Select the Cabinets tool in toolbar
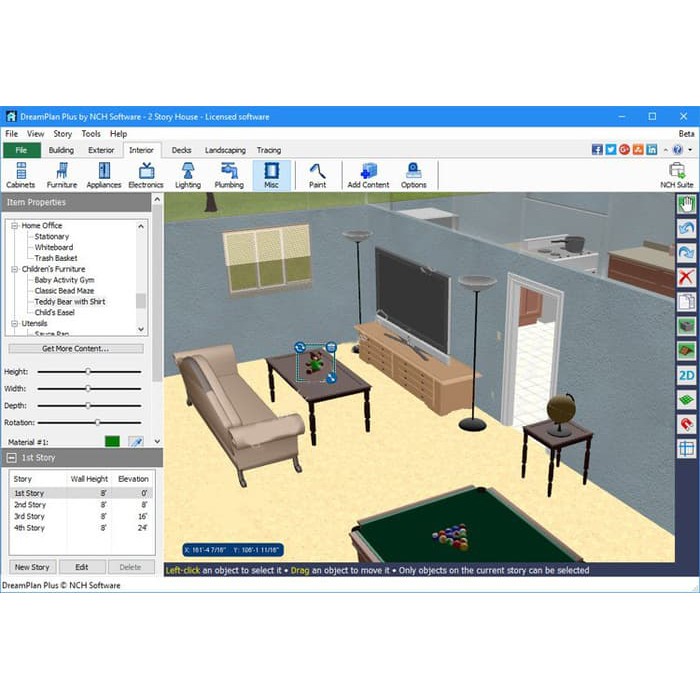The height and width of the screenshot is (700, 700). pos(20,175)
